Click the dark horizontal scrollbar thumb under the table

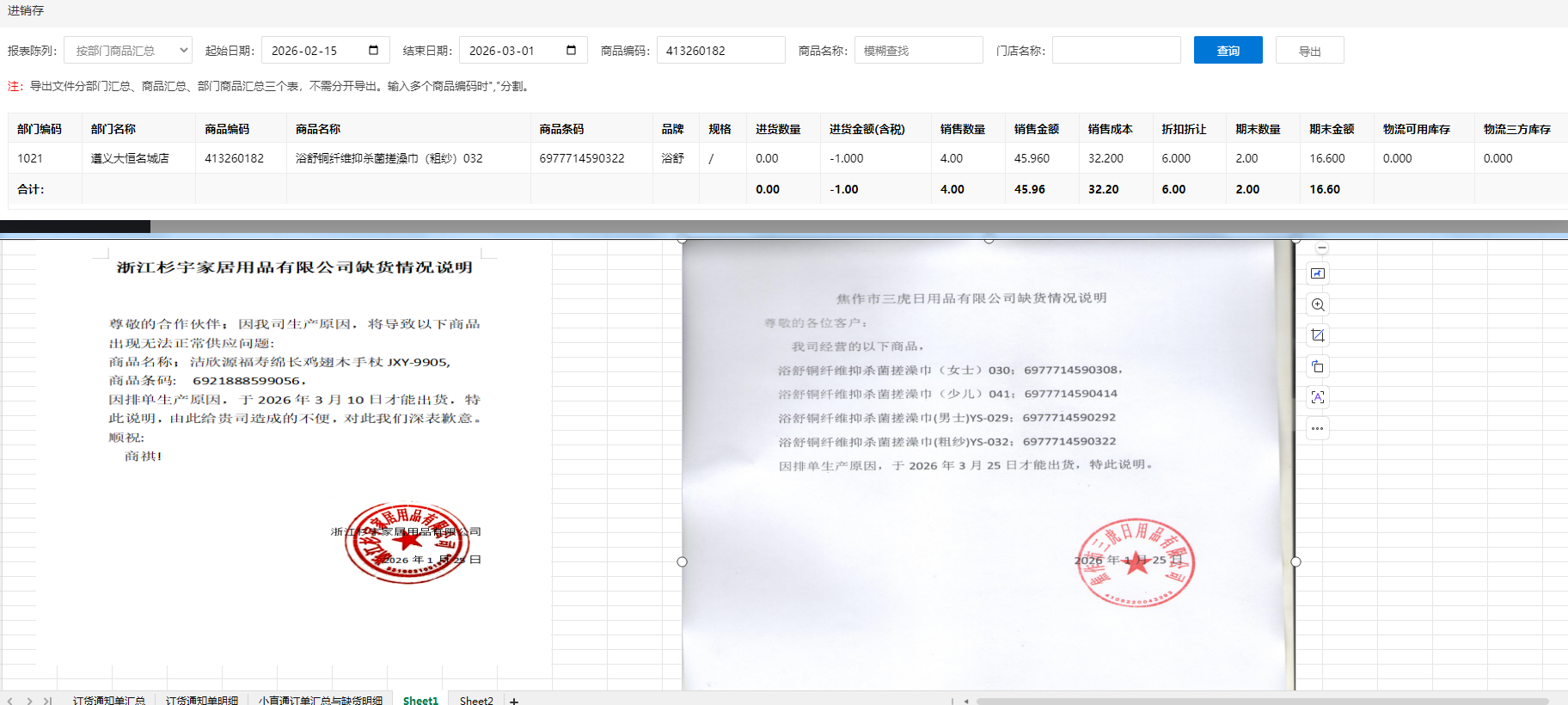[75, 227]
